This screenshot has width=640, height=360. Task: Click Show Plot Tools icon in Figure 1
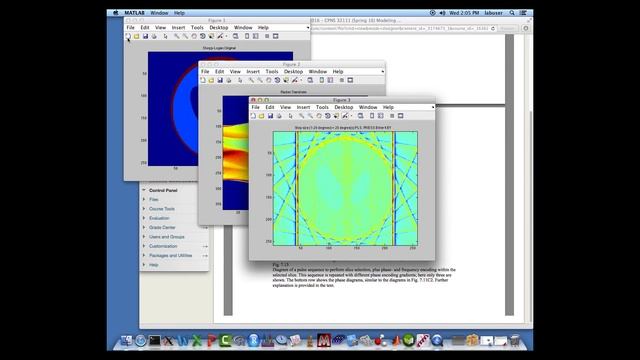coord(276,36)
